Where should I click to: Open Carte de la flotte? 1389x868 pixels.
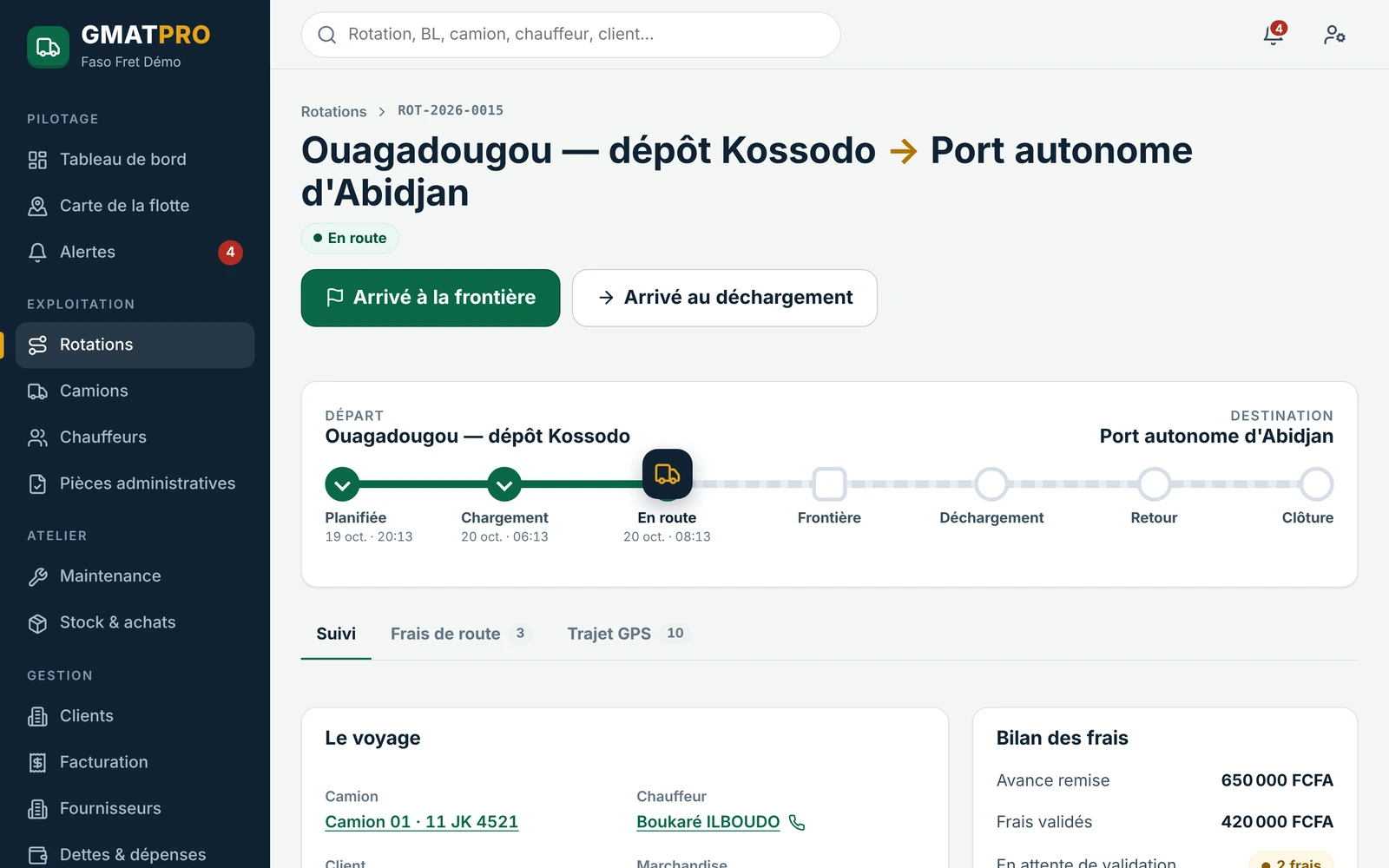pyautogui.click(x=135, y=206)
